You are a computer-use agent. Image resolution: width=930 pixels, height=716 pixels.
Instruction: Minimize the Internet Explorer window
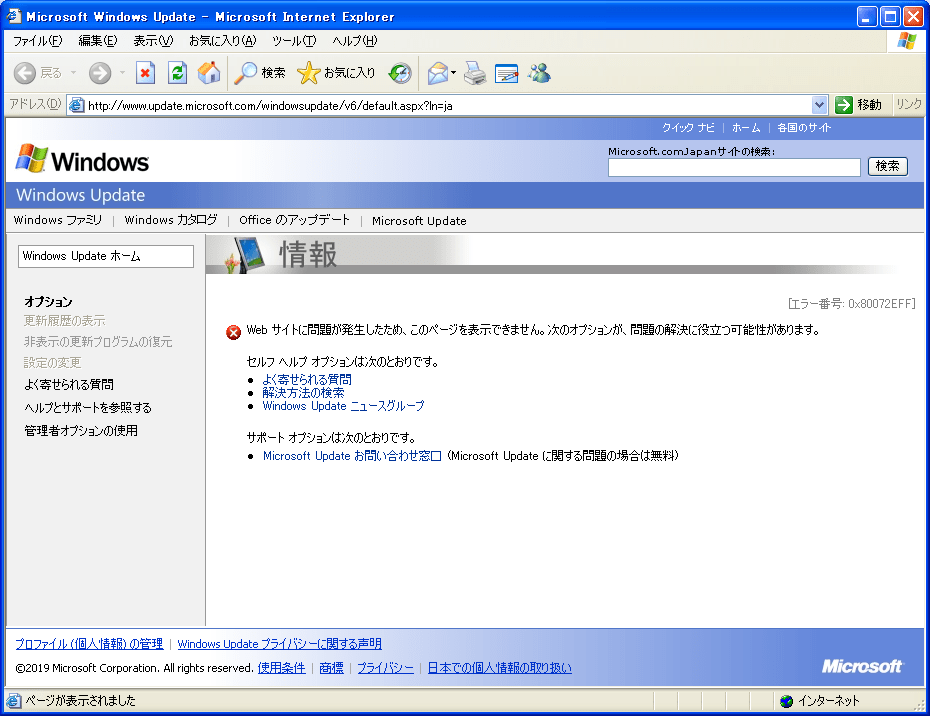[867, 17]
